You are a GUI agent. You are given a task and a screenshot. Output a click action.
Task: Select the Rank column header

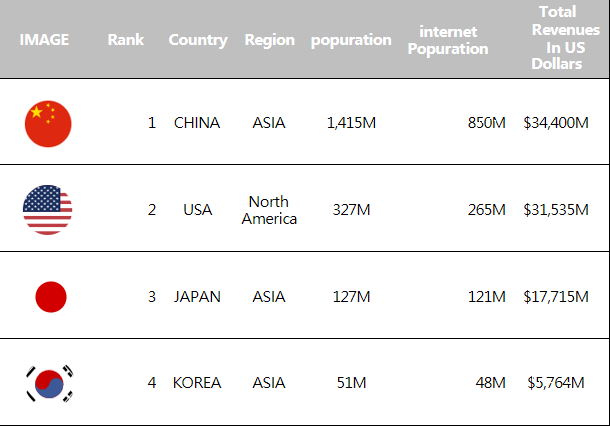coord(126,40)
